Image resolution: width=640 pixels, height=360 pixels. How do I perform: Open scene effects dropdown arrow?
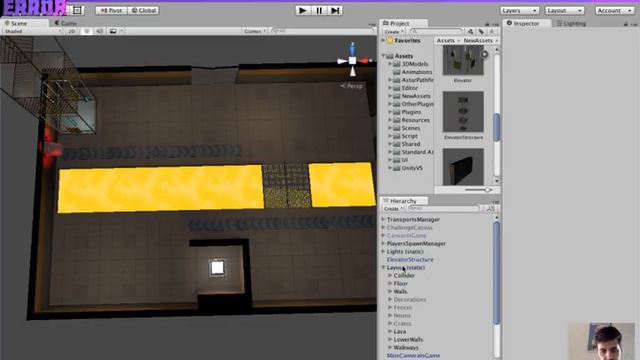(x=121, y=31)
